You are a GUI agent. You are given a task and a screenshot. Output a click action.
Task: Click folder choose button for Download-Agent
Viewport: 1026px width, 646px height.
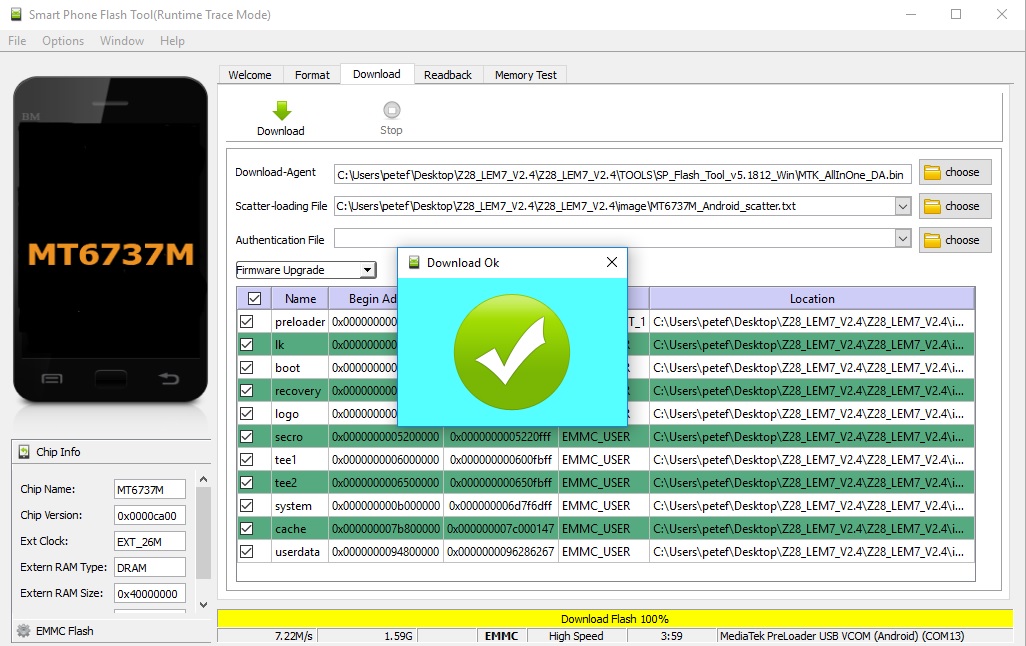click(955, 172)
